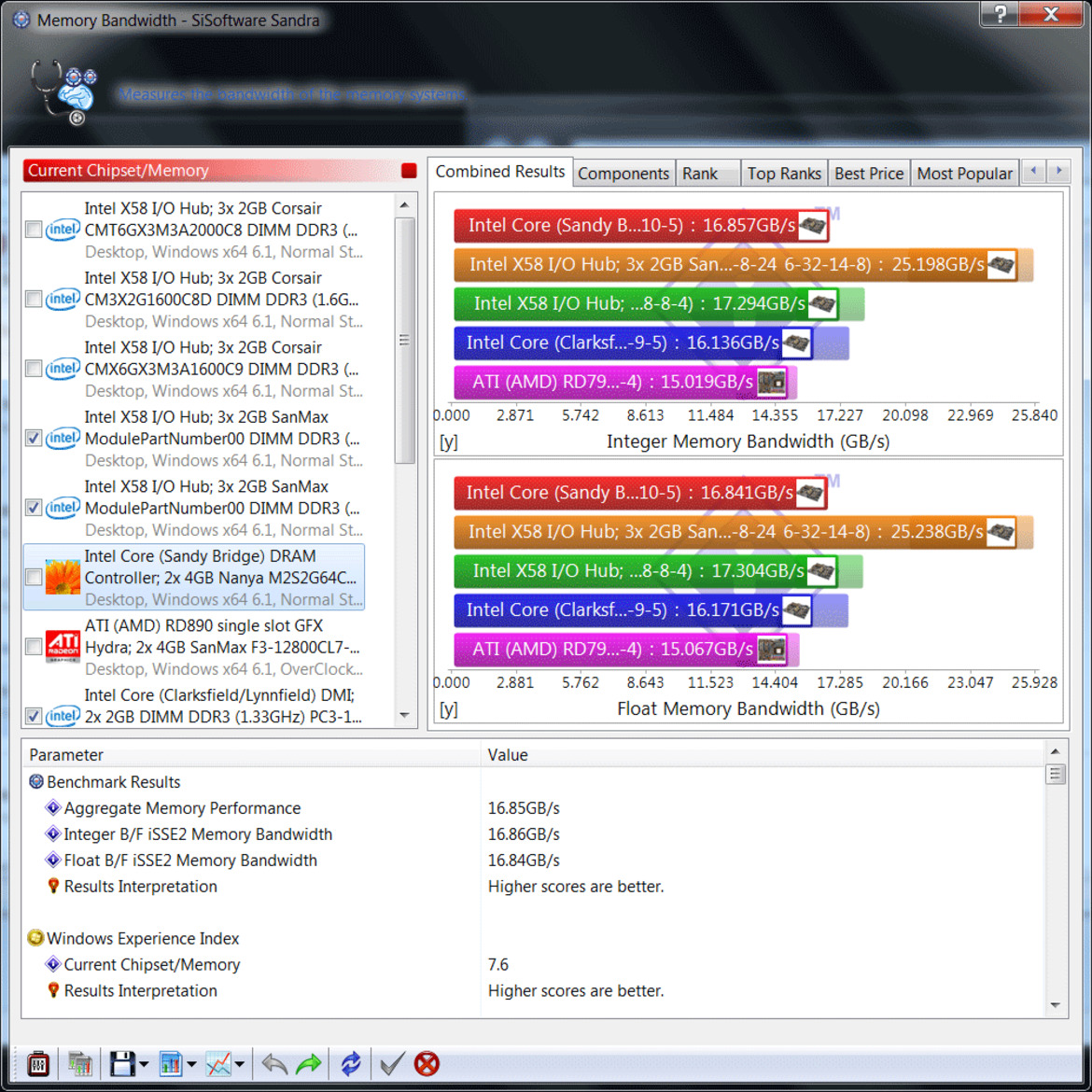Open dropdown arrow next to line graph icon

point(240,1064)
